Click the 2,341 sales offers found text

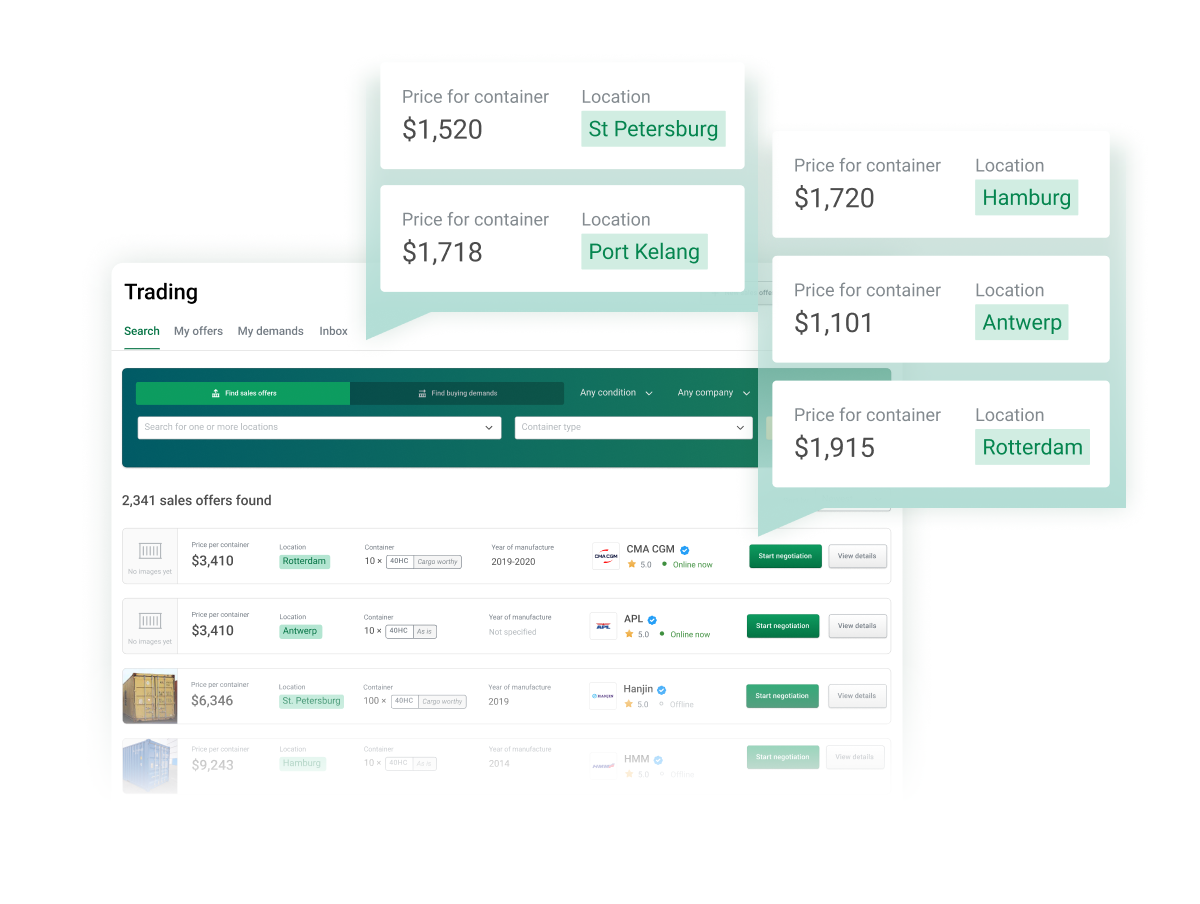point(196,501)
